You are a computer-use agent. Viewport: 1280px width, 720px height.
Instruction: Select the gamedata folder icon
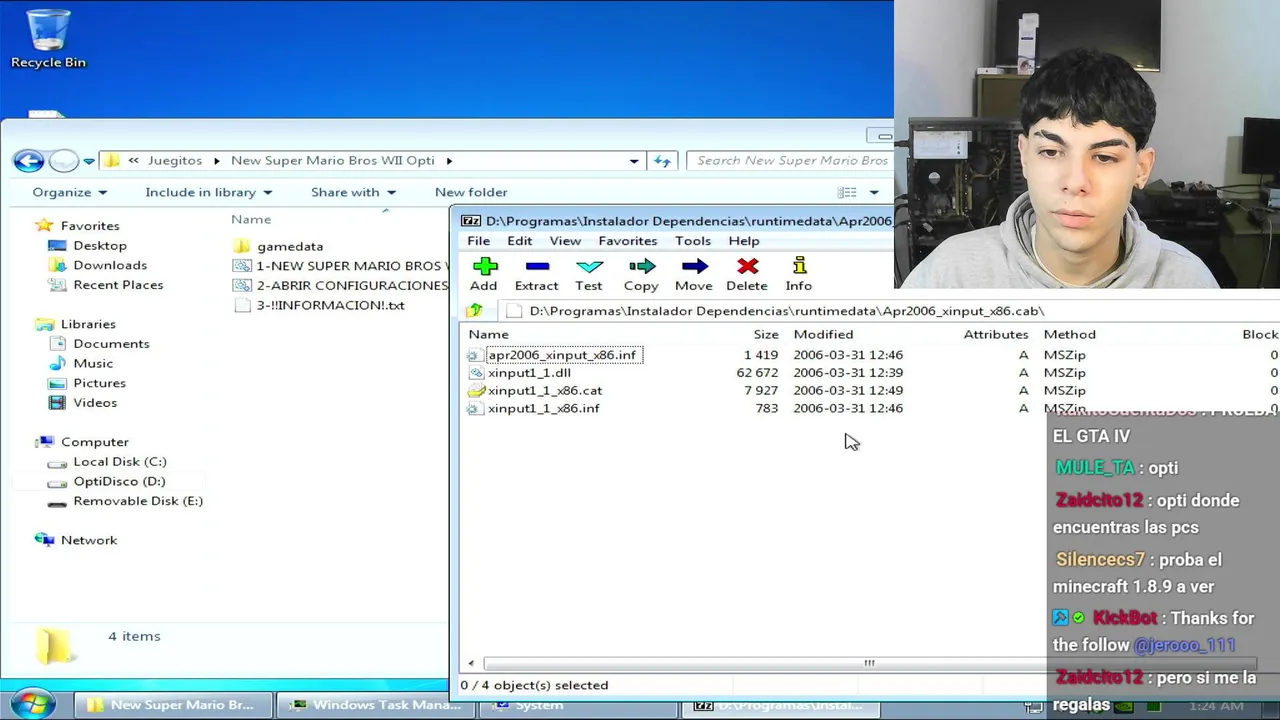pyautogui.click(x=242, y=246)
